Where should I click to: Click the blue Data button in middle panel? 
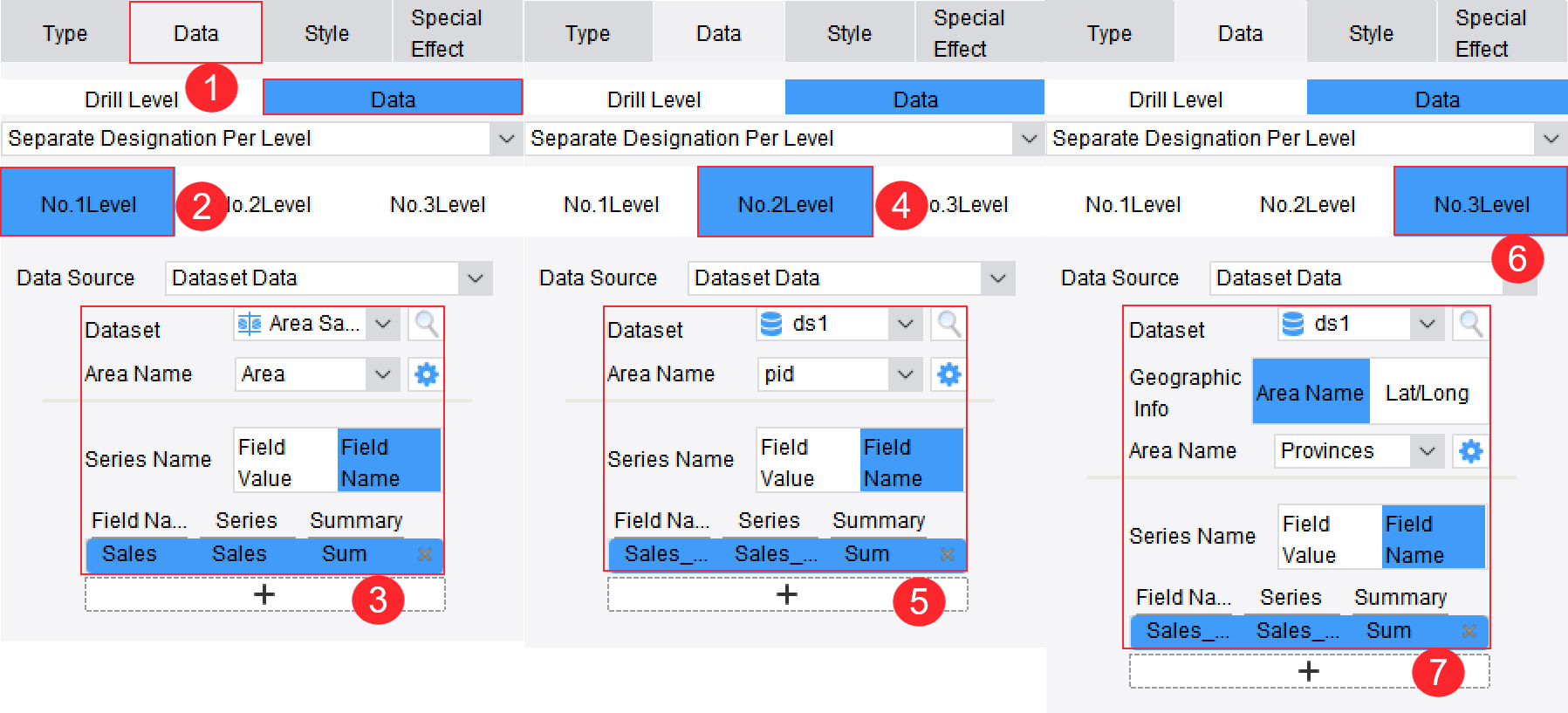tap(914, 99)
